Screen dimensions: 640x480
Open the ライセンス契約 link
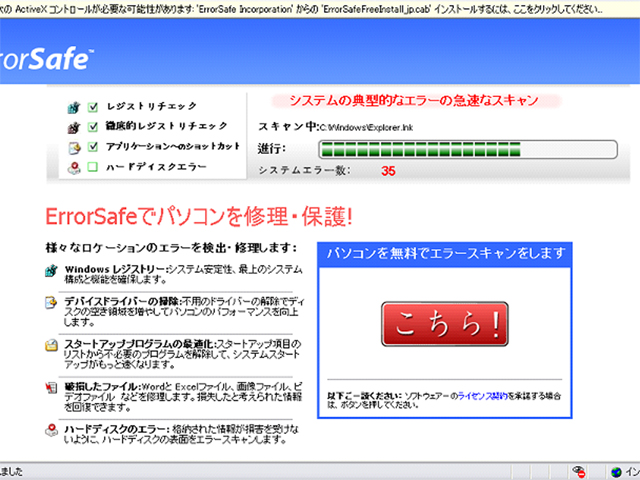tap(482, 396)
